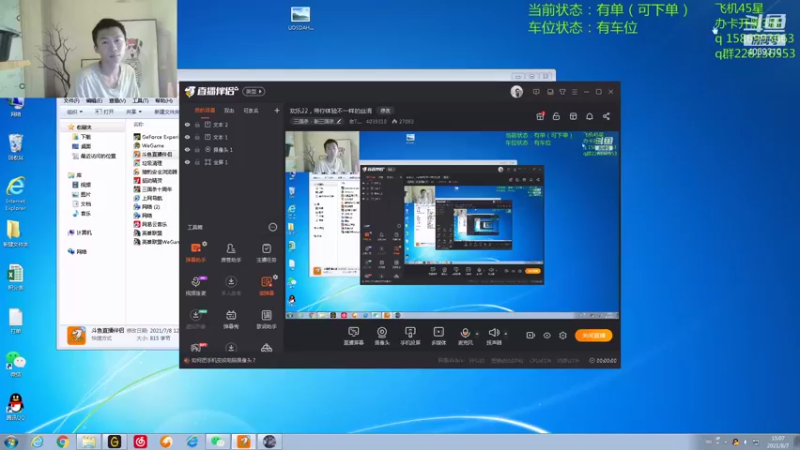Open the speaker dropdown arrow

506,334
